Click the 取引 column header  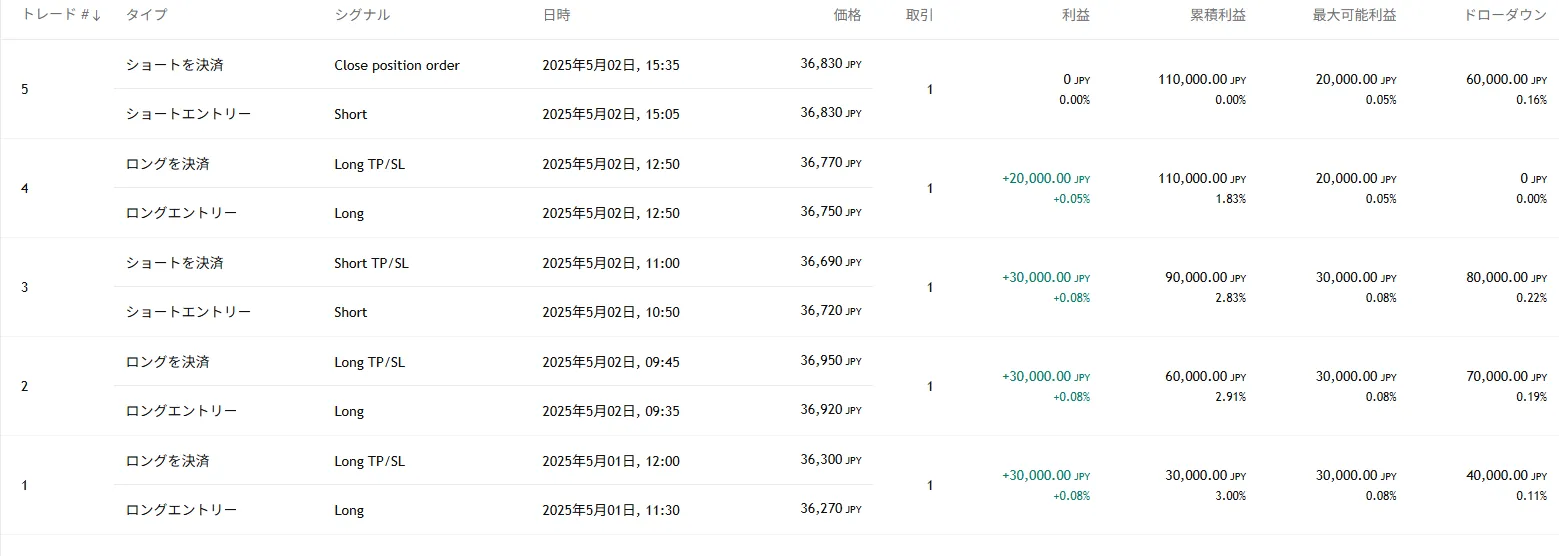pyautogui.click(x=920, y=16)
